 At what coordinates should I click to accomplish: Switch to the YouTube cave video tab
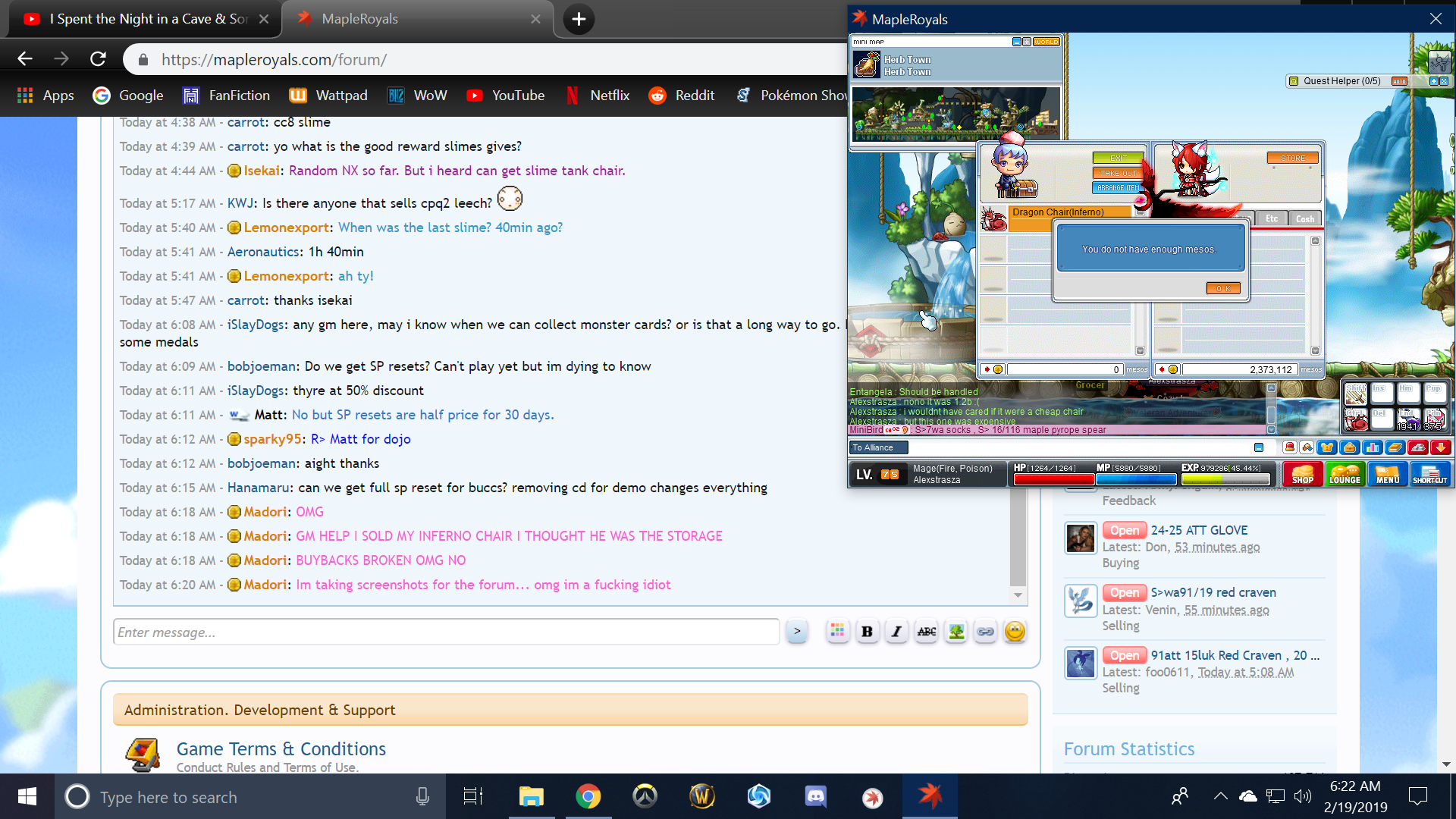(x=144, y=19)
